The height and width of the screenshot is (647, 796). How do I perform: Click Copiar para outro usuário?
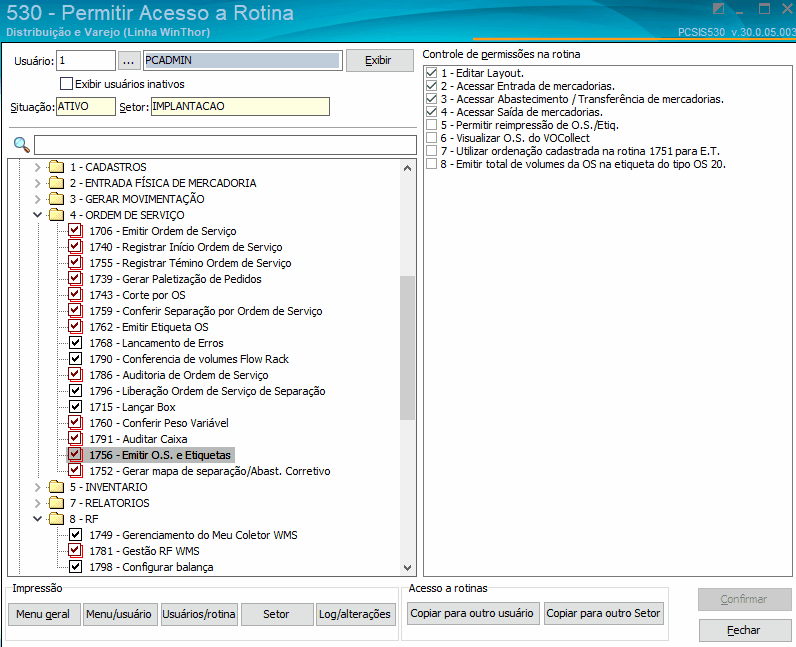coord(473,613)
